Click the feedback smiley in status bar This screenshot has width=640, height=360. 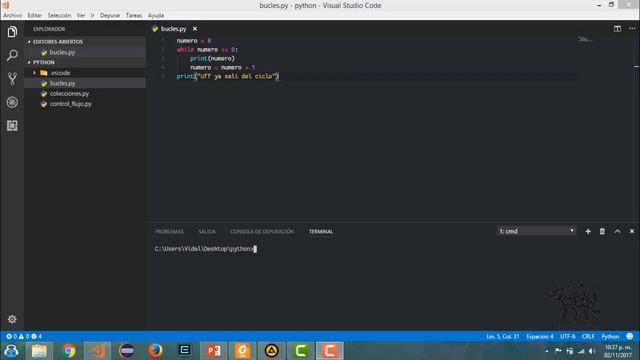coord(629,336)
